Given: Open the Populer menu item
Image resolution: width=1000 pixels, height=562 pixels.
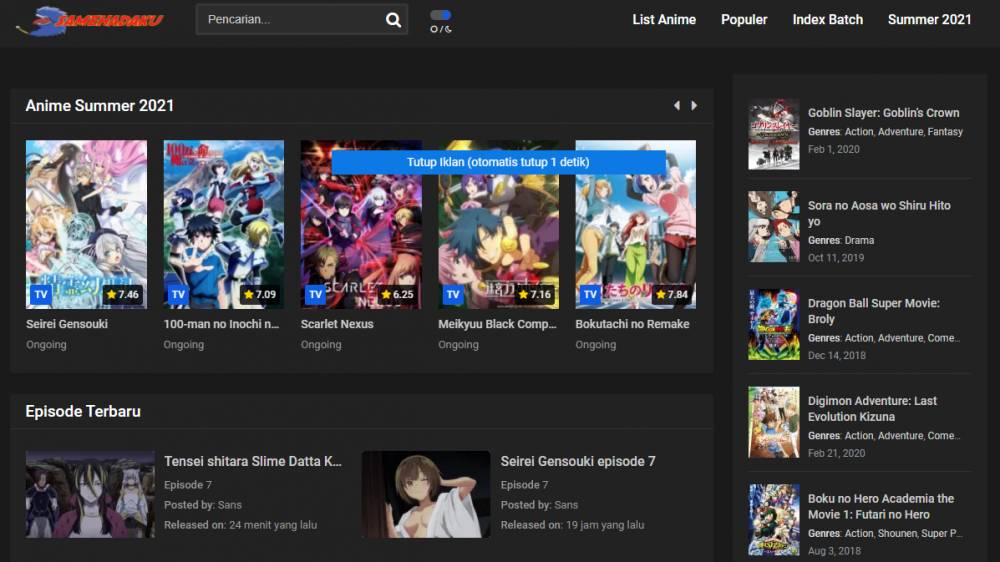Looking at the screenshot, I should click(x=744, y=20).
